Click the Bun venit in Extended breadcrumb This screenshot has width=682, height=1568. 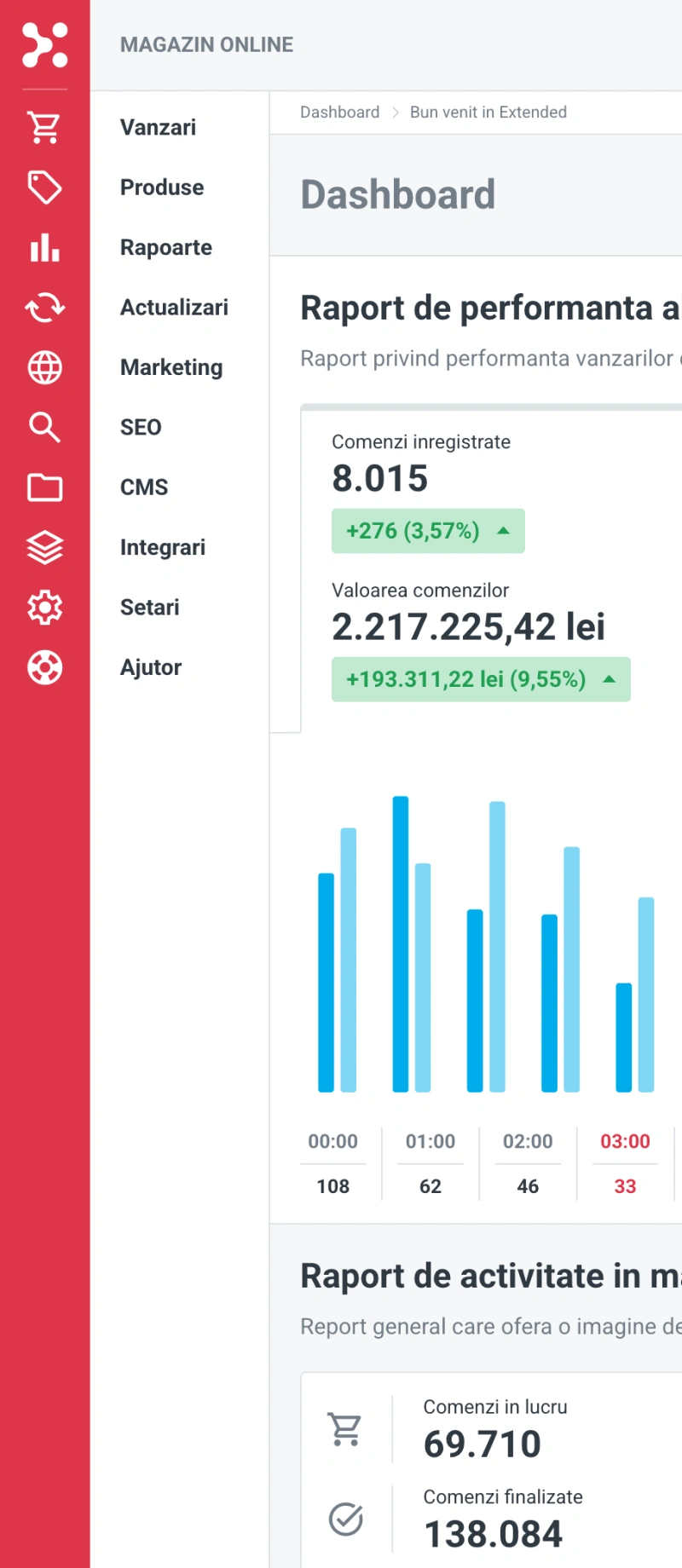pyautogui.click(x=488, y=112)
